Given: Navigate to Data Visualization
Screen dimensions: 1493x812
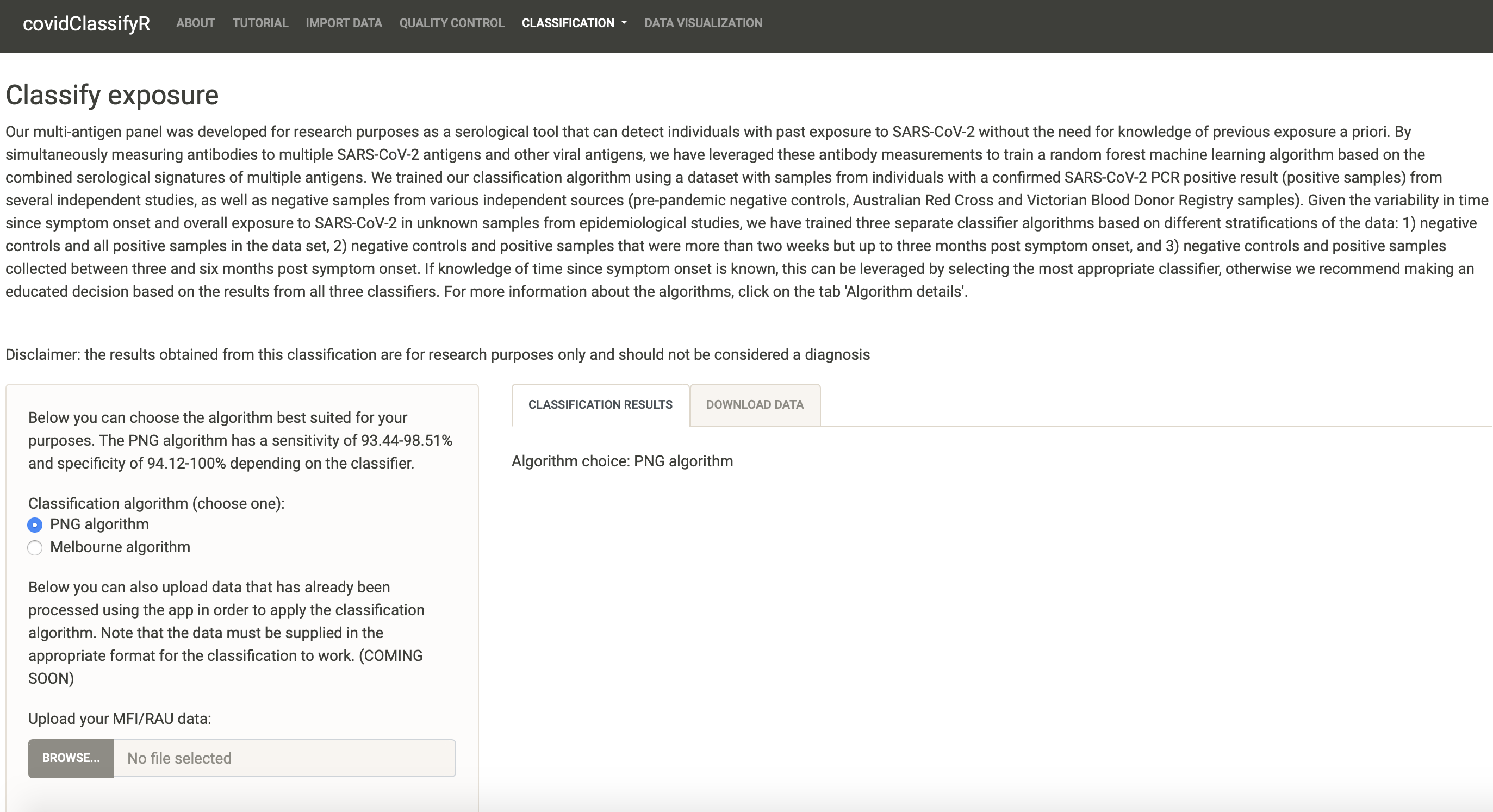Looking at the screenshot, I should click(x=703, y=23).
